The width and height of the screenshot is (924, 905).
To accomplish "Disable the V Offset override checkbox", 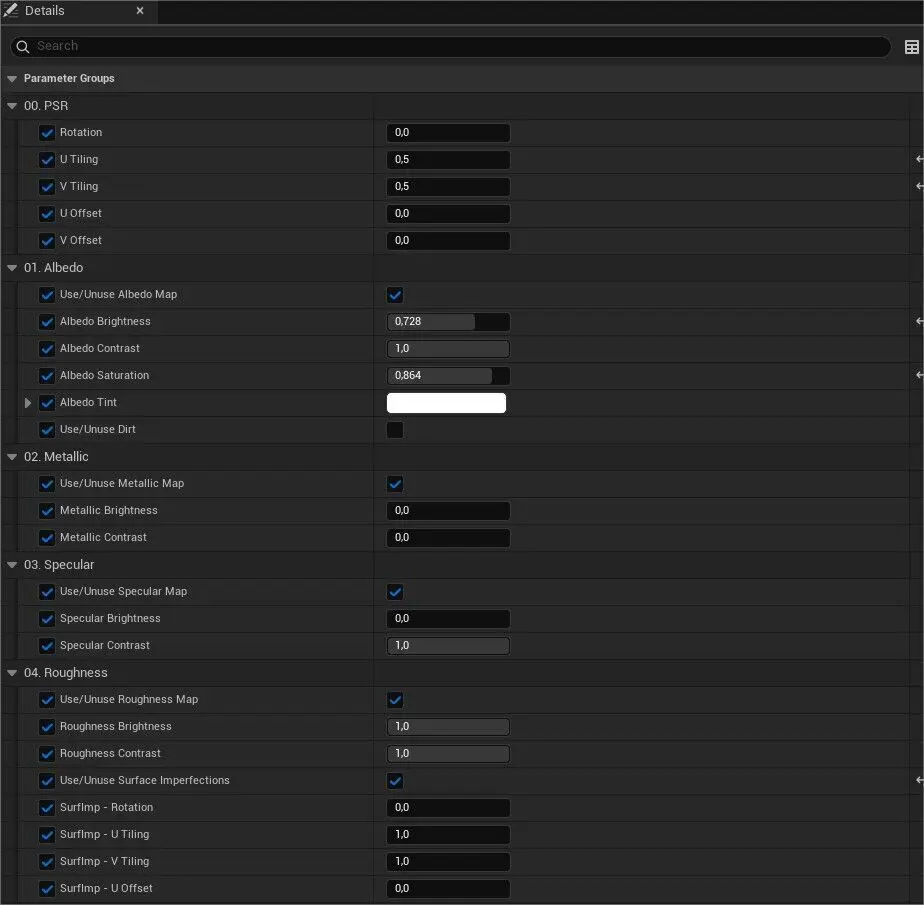I will [x=47, y=241].
